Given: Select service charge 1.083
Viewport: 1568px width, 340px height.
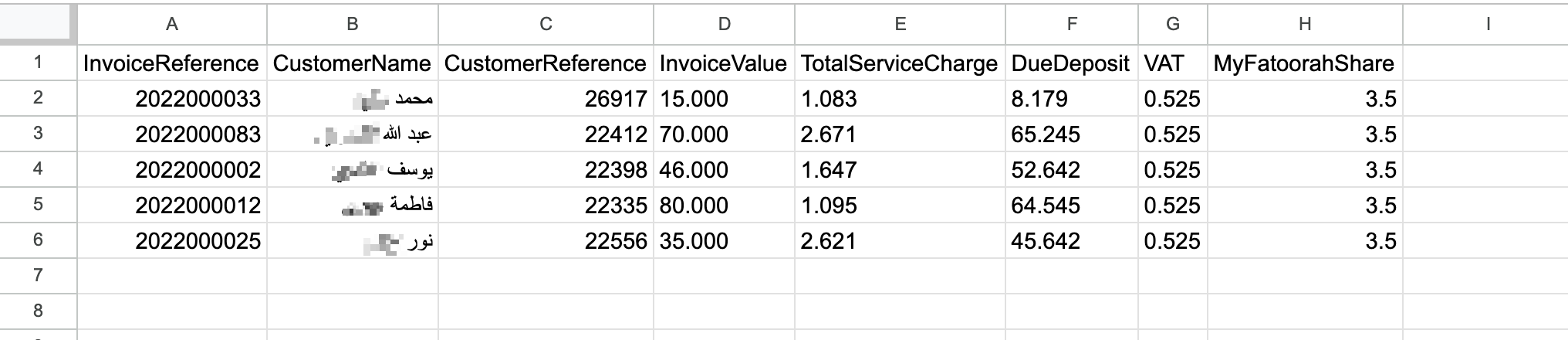Looking at the screenshot, I should pyautogui.click(x=900, y=98).
